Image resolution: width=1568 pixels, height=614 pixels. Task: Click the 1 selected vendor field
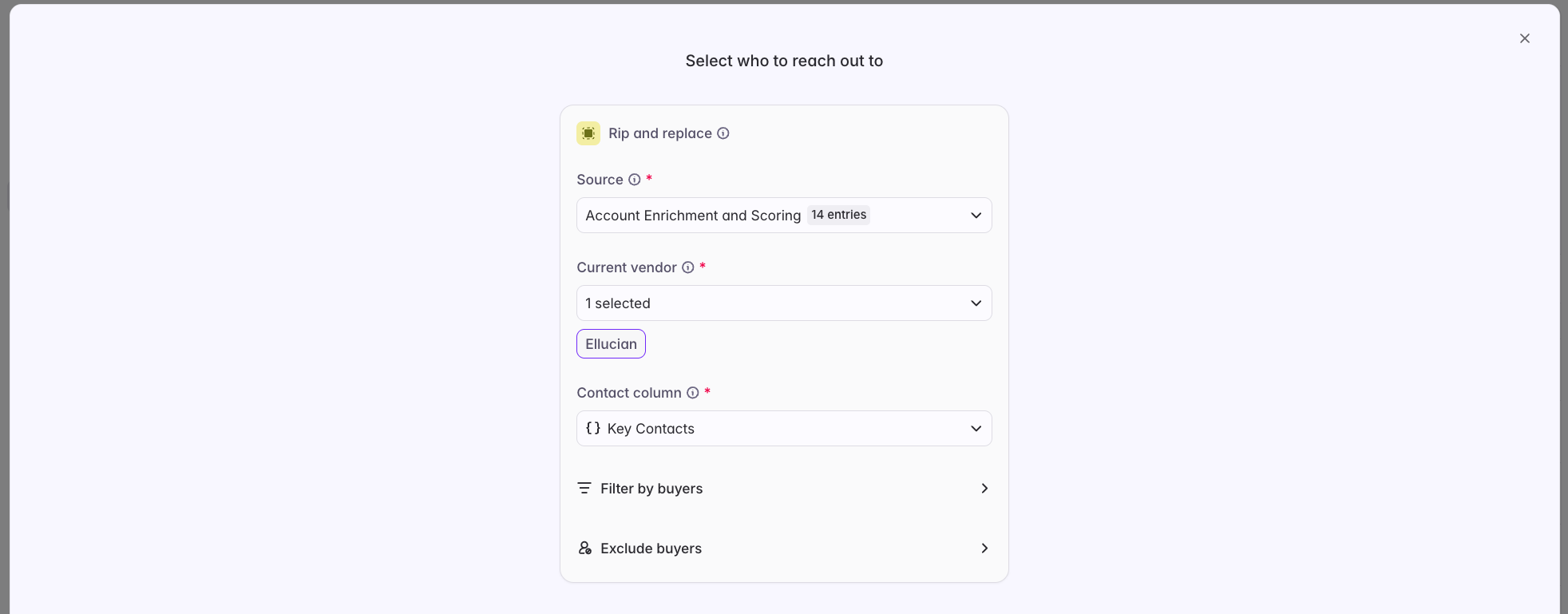click(x=784, y=303)
